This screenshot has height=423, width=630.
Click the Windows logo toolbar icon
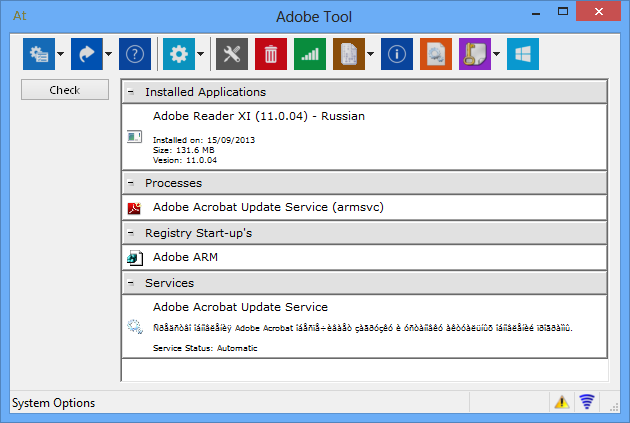tap(523, 54)
